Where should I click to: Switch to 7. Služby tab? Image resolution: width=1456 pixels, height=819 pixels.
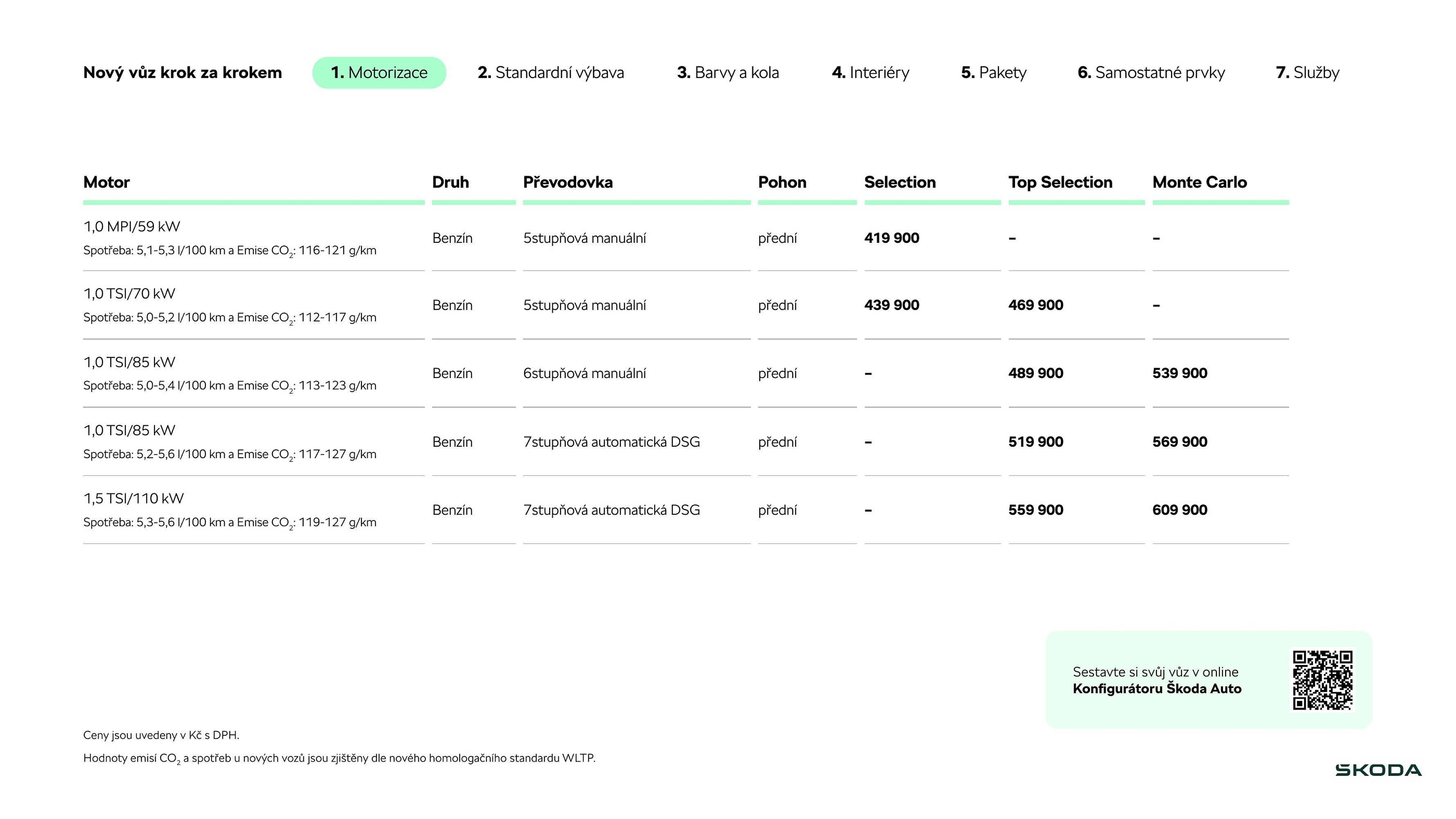click(x=1307, y=72)
